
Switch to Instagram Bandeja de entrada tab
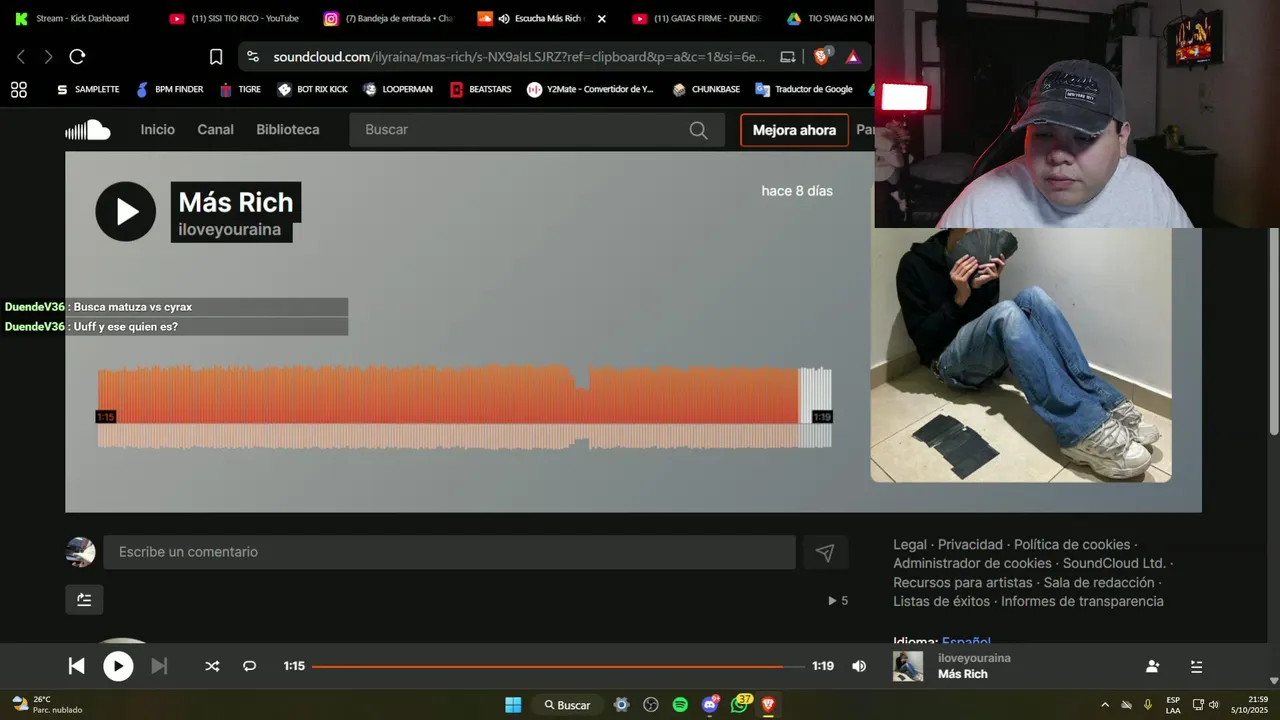coord(390,18)
